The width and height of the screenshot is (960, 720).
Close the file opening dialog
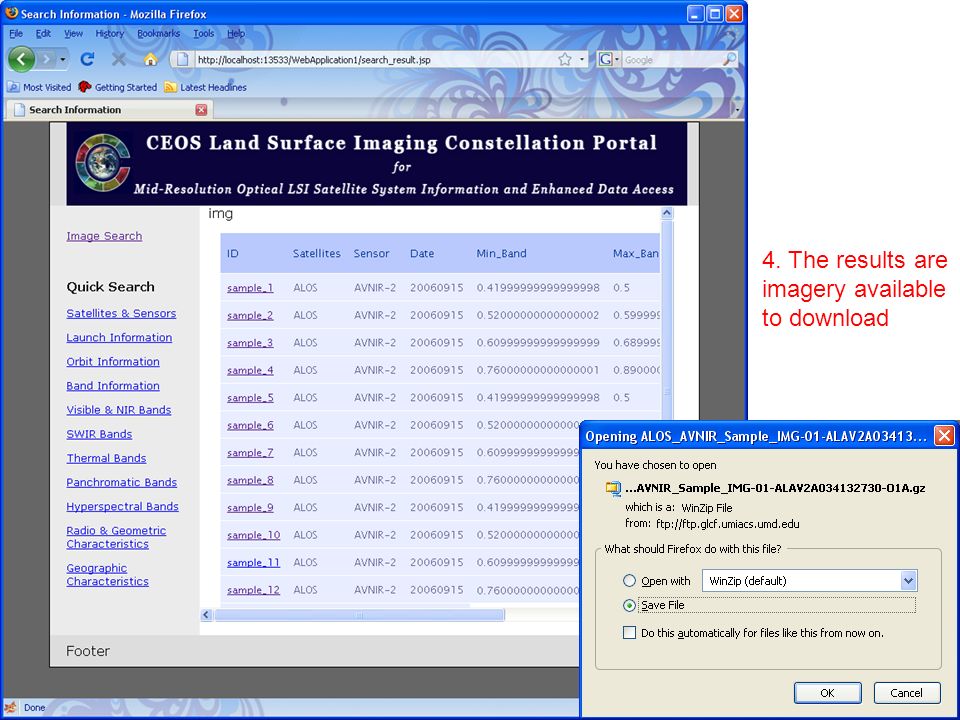[x=944, y=436]
